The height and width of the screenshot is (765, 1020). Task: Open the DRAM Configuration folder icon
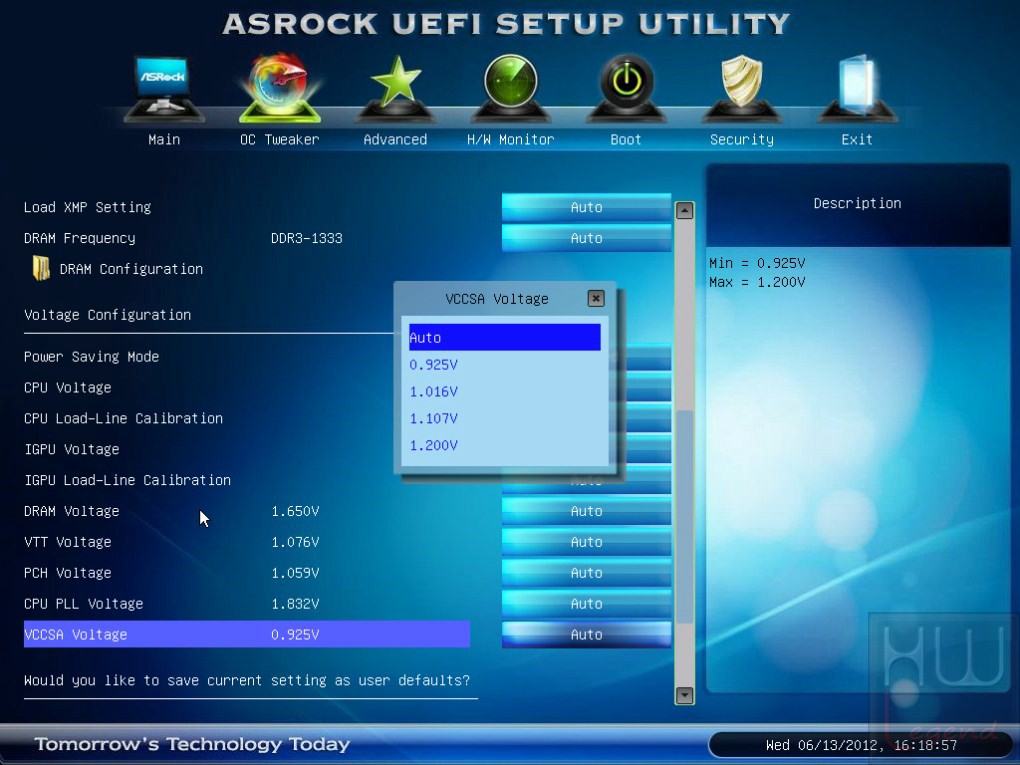pos(41,268)
